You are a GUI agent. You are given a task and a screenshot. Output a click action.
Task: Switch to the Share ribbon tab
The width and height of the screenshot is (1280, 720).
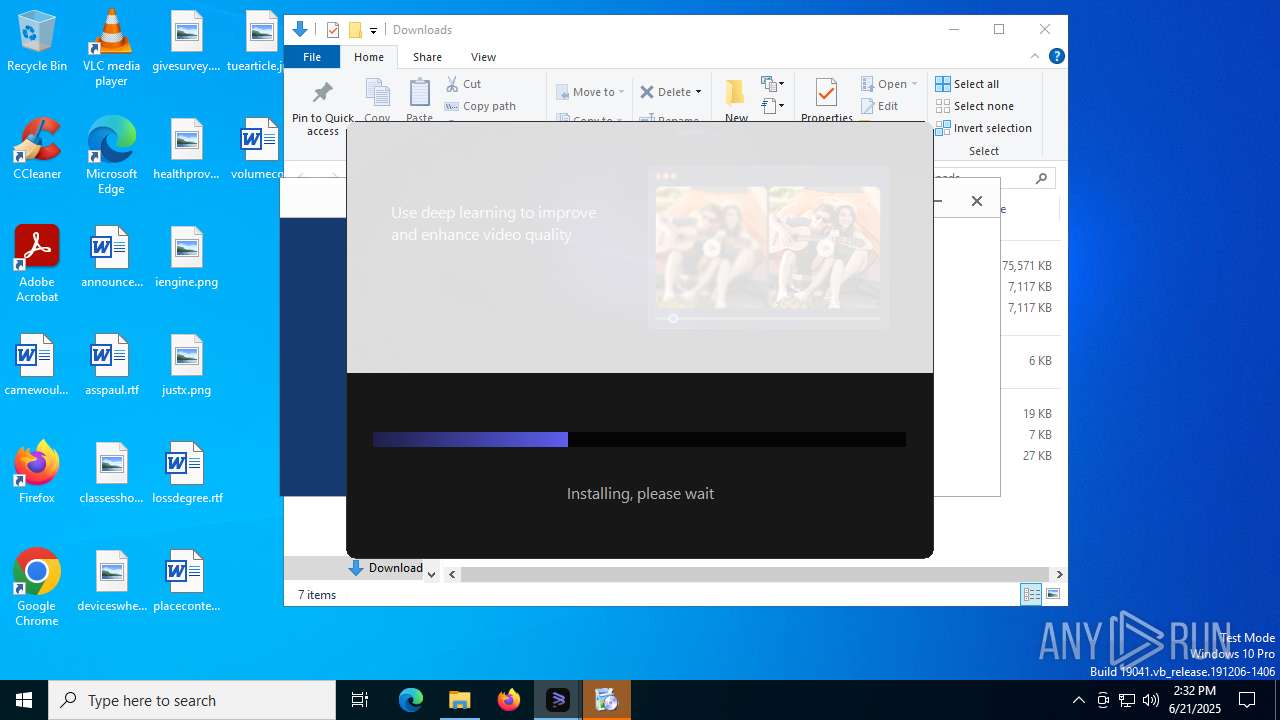point(427,57)
